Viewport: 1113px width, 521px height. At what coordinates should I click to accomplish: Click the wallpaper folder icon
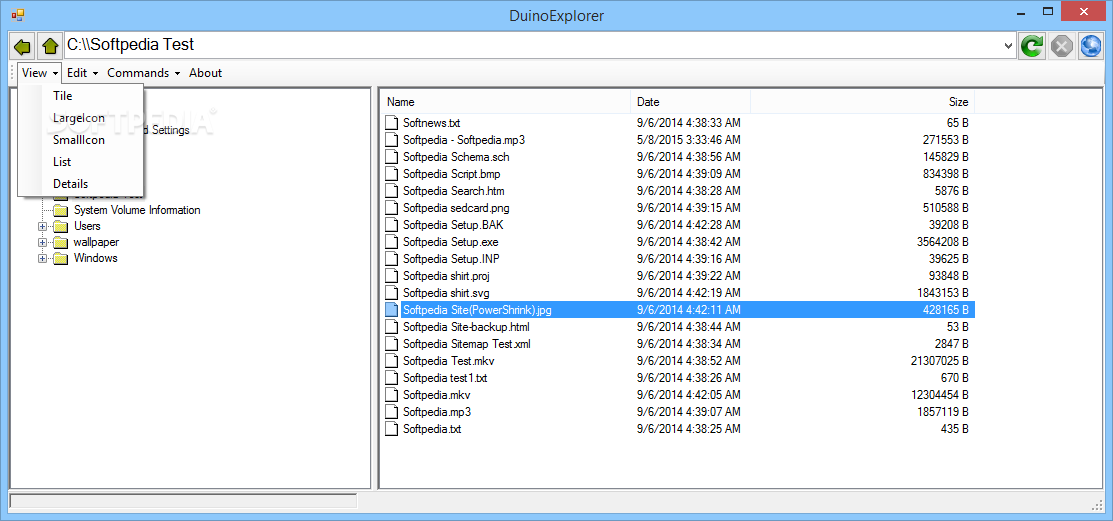point(61,242)
